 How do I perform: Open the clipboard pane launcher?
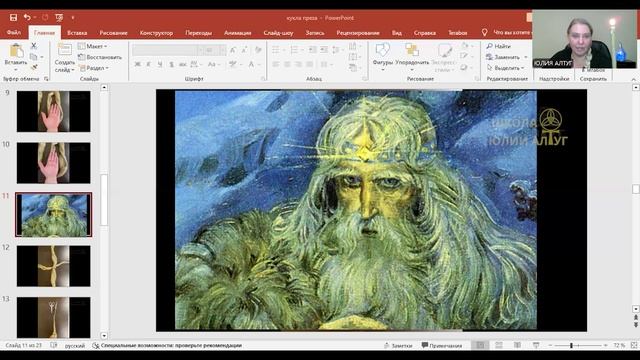(x=46, y=79)
